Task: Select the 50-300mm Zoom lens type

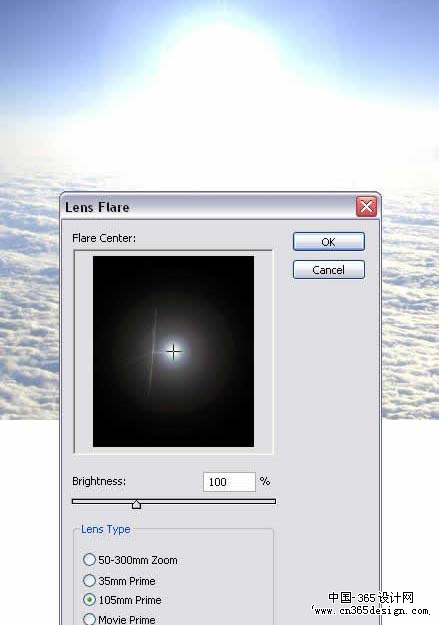Action: coord(89,560)
